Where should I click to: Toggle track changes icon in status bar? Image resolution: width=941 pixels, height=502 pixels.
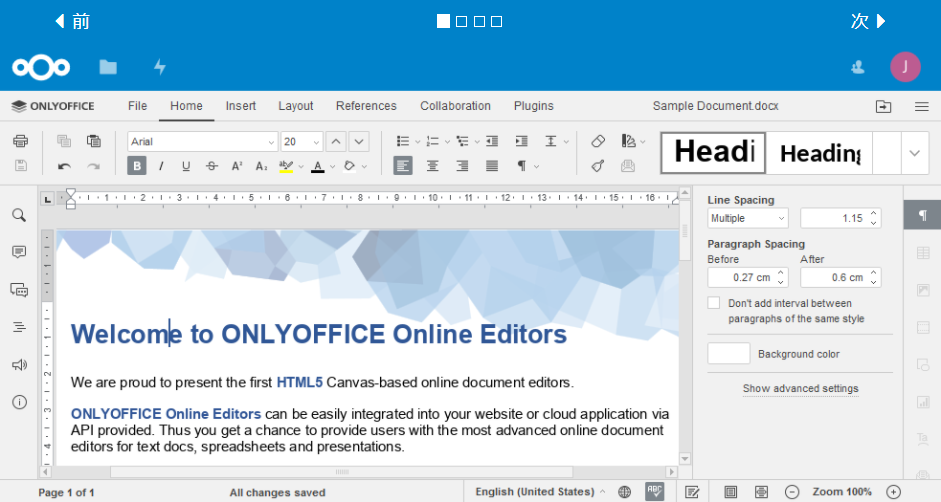tap(692, 492)
